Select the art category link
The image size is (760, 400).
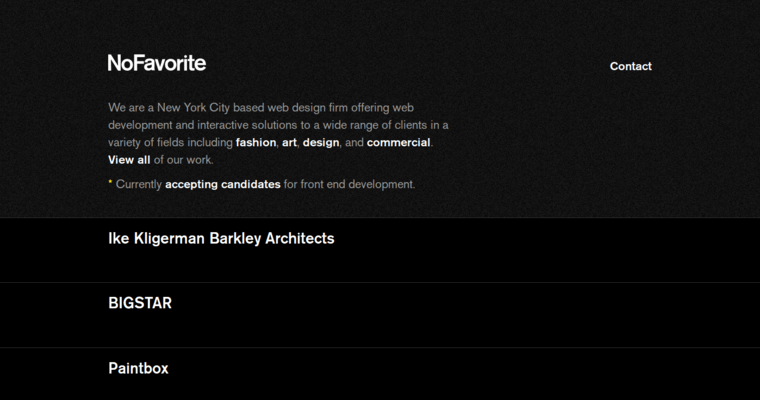[x=289, y=143]
